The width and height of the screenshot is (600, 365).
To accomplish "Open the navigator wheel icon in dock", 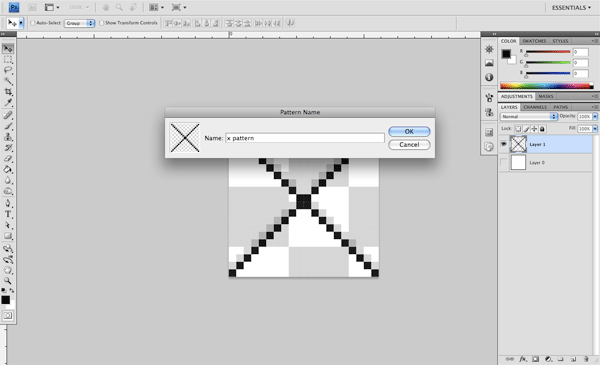I will (489, 49).
